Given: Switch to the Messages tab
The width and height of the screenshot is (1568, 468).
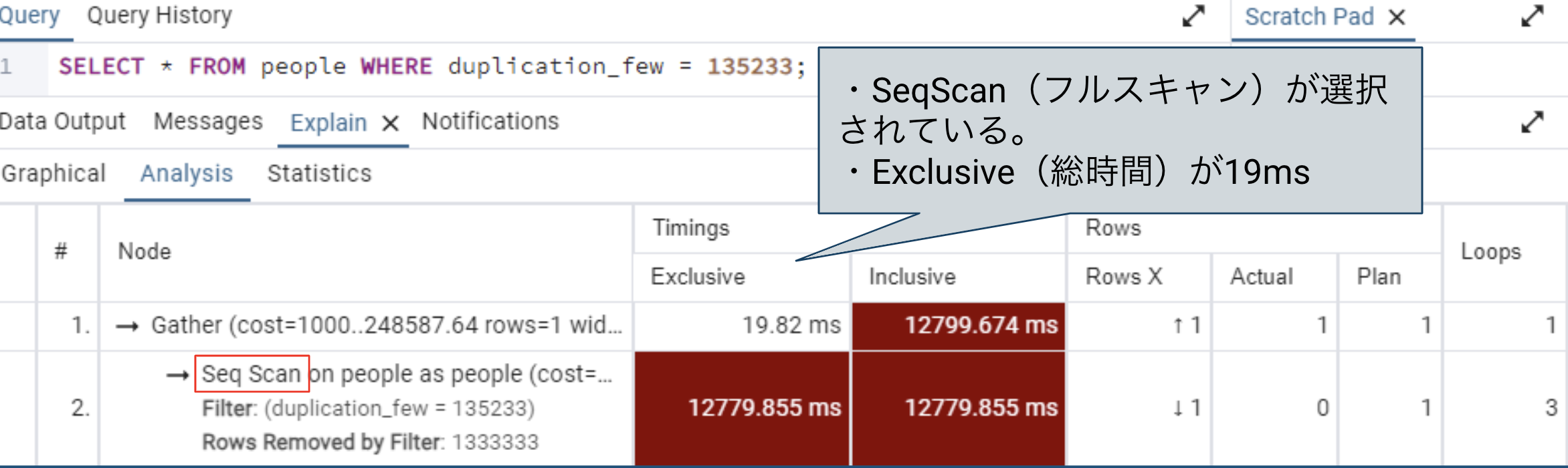Looking at the screenshot, I should (x=208, y=122).
